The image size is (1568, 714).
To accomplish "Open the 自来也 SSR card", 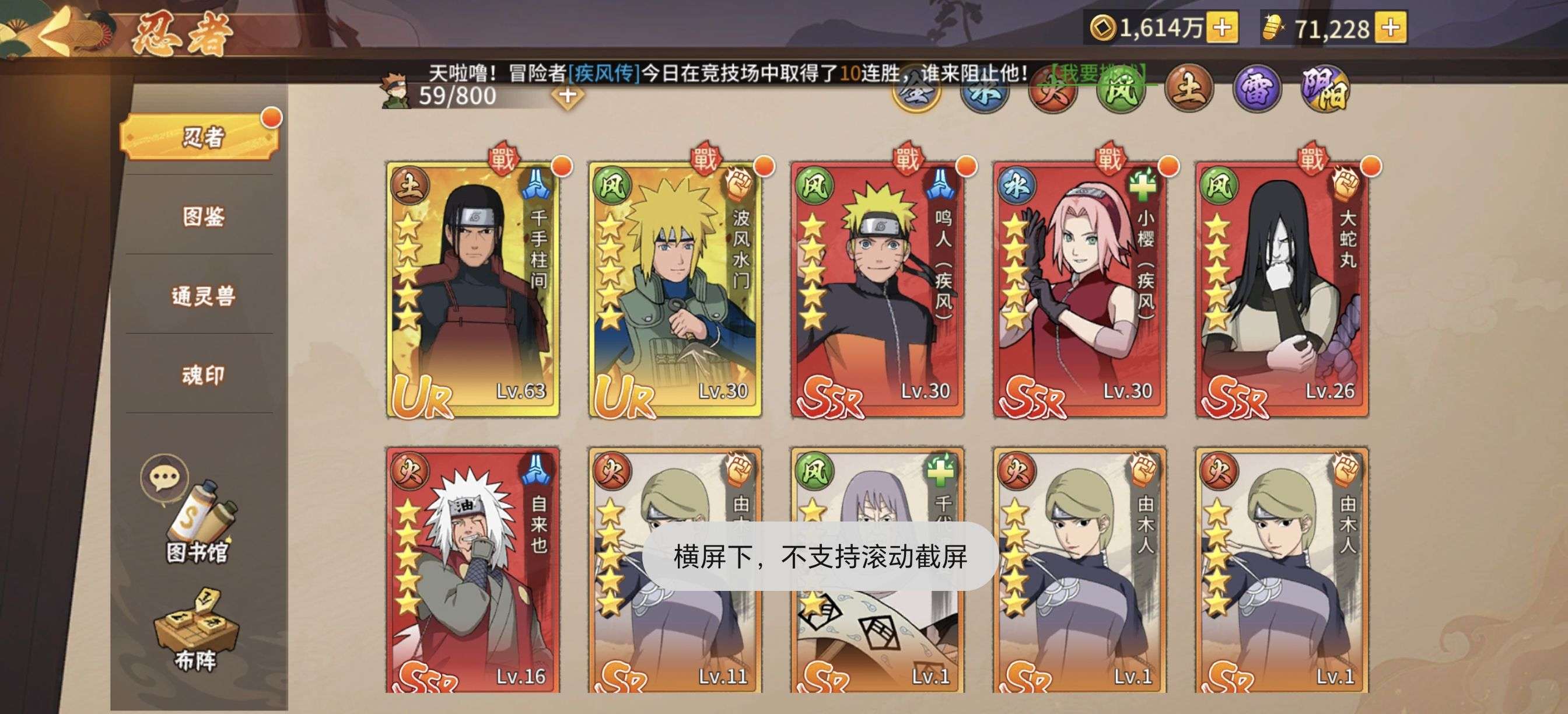I will pos(473,570).
